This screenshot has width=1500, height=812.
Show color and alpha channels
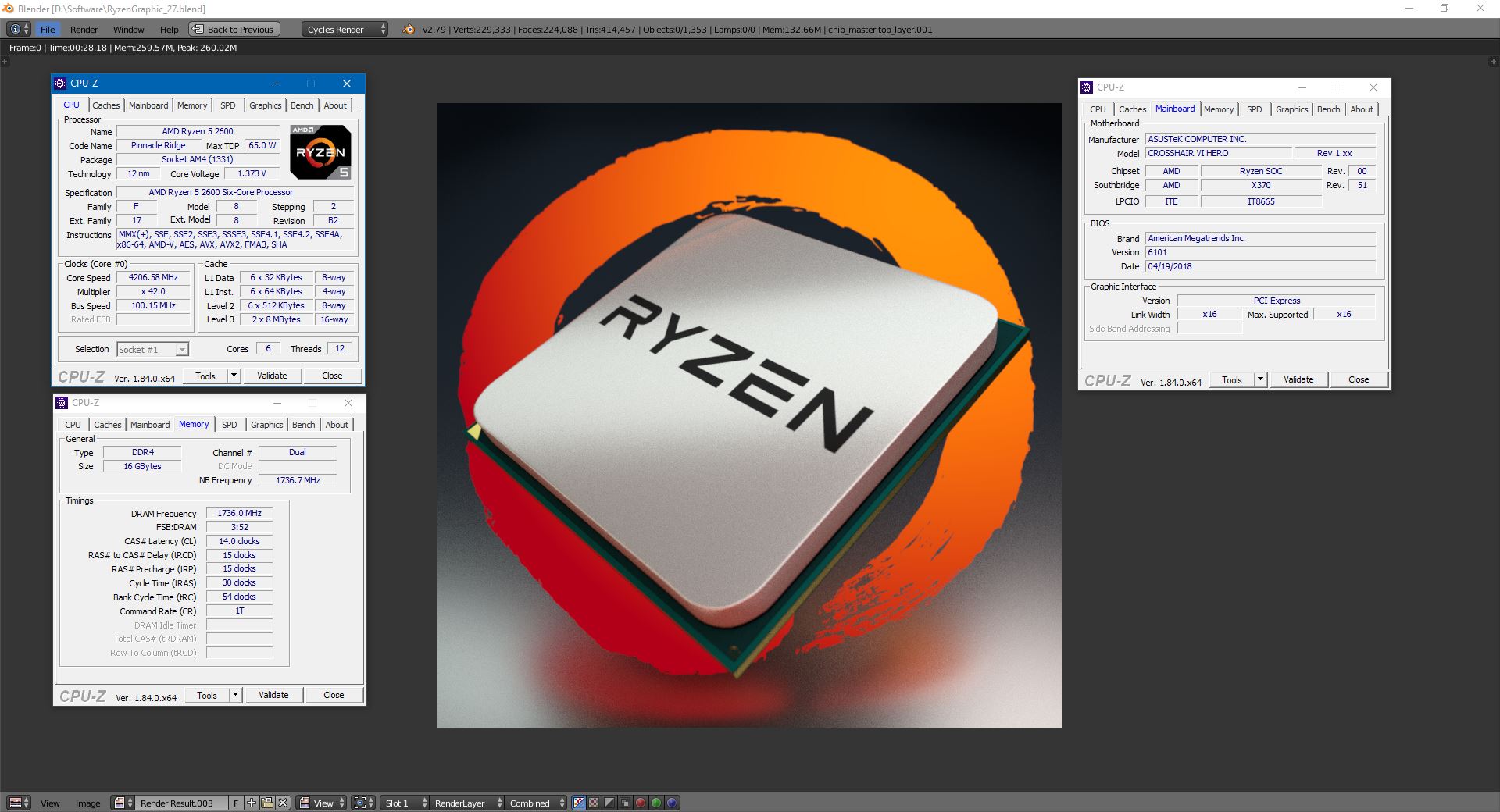click(579, 803)
